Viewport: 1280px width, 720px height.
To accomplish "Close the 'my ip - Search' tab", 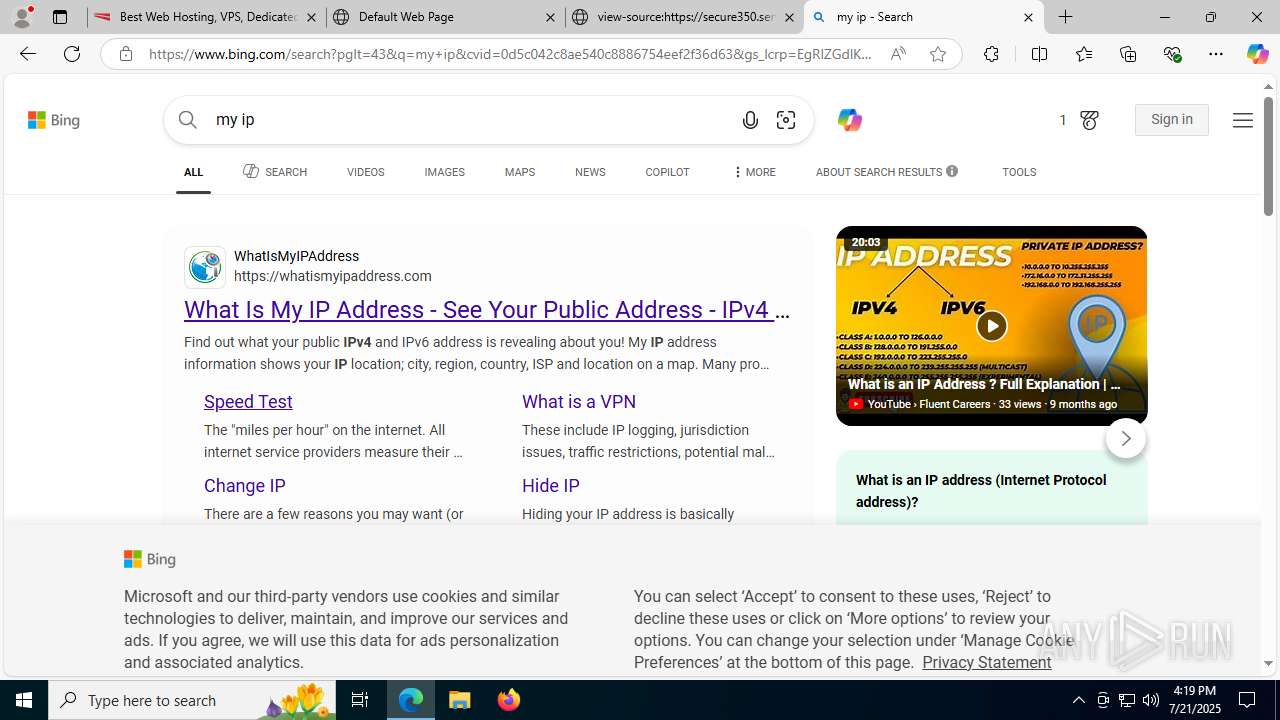I will coord(1028,17).
